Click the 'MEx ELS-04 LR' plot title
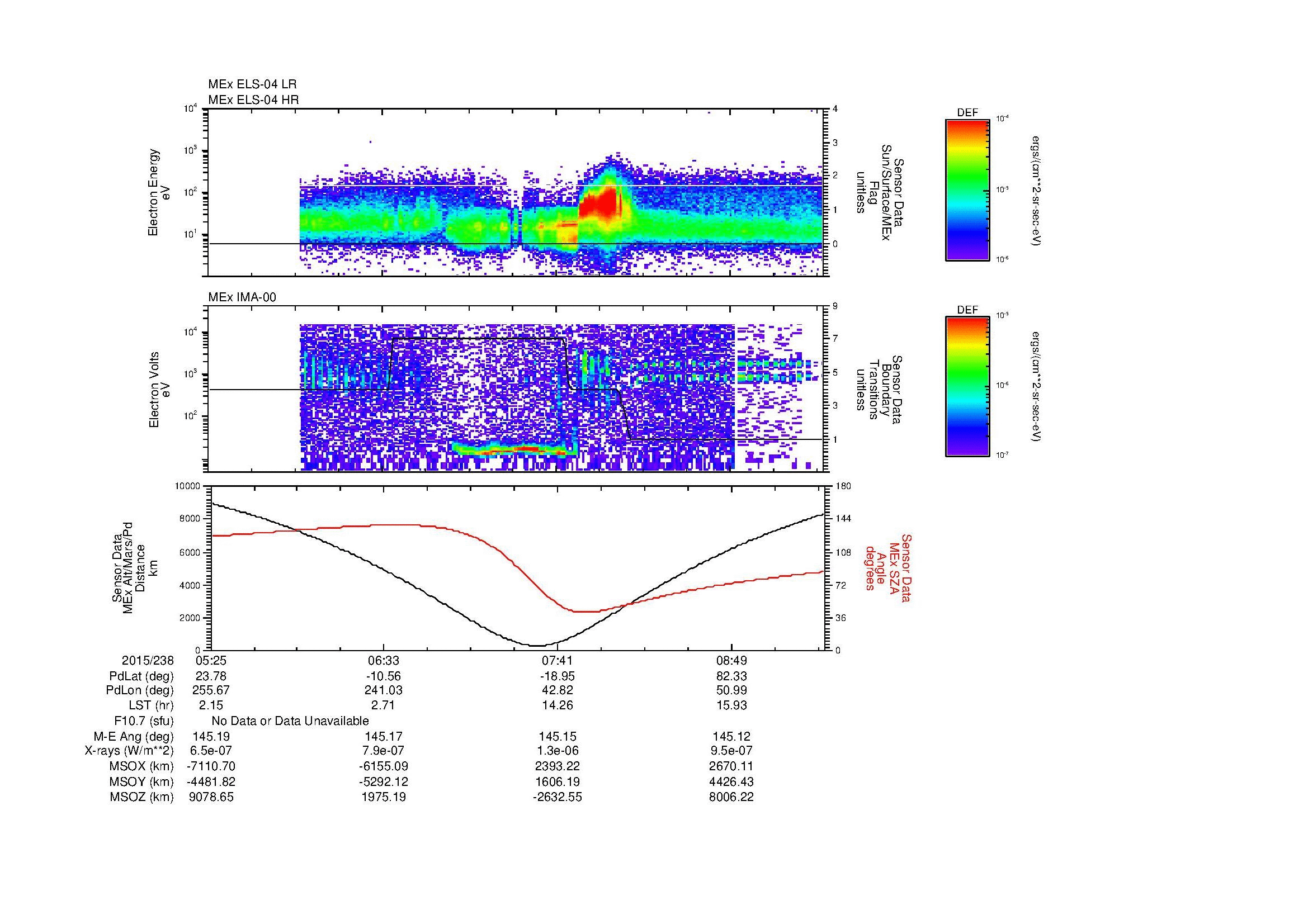Image resolution: width=1308 pixels, height=924 pixels. point(252,84)
